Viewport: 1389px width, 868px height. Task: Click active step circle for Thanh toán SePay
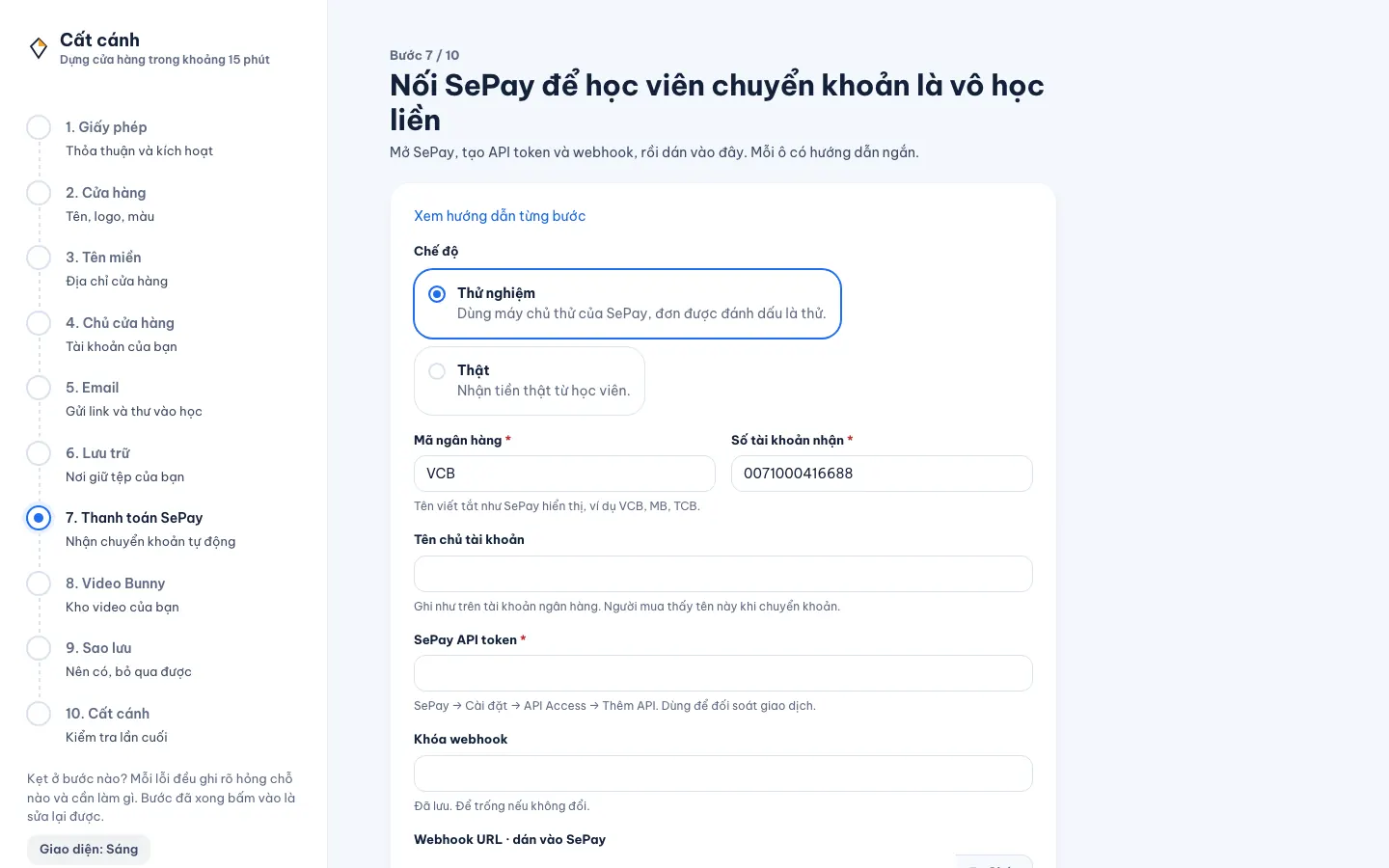39,518
